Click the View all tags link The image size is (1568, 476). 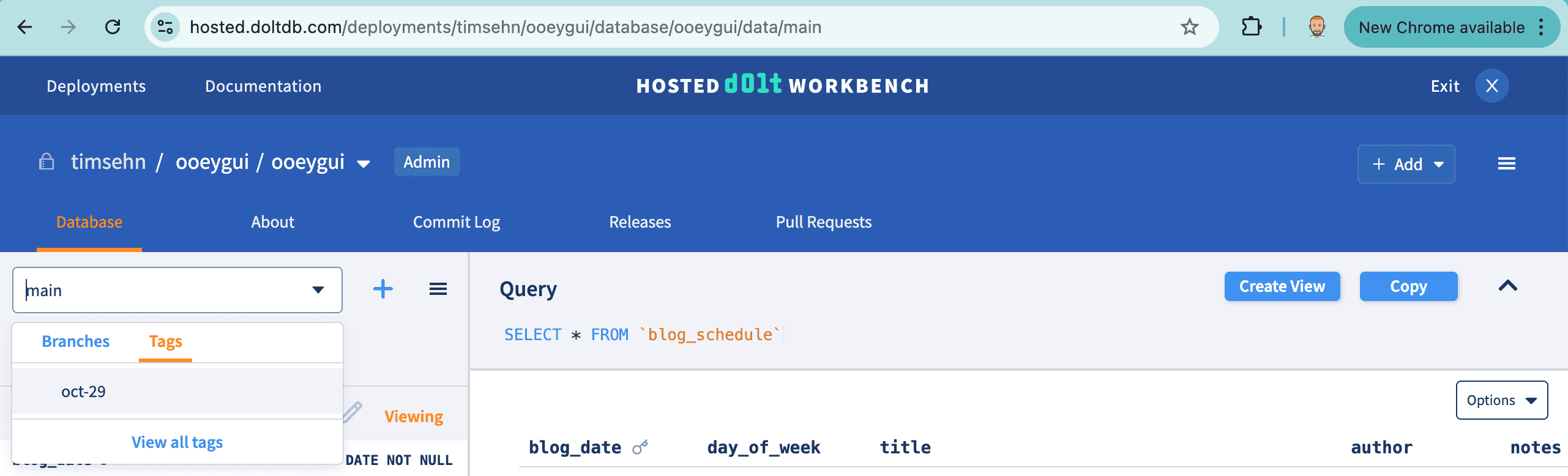coord(177,442)
